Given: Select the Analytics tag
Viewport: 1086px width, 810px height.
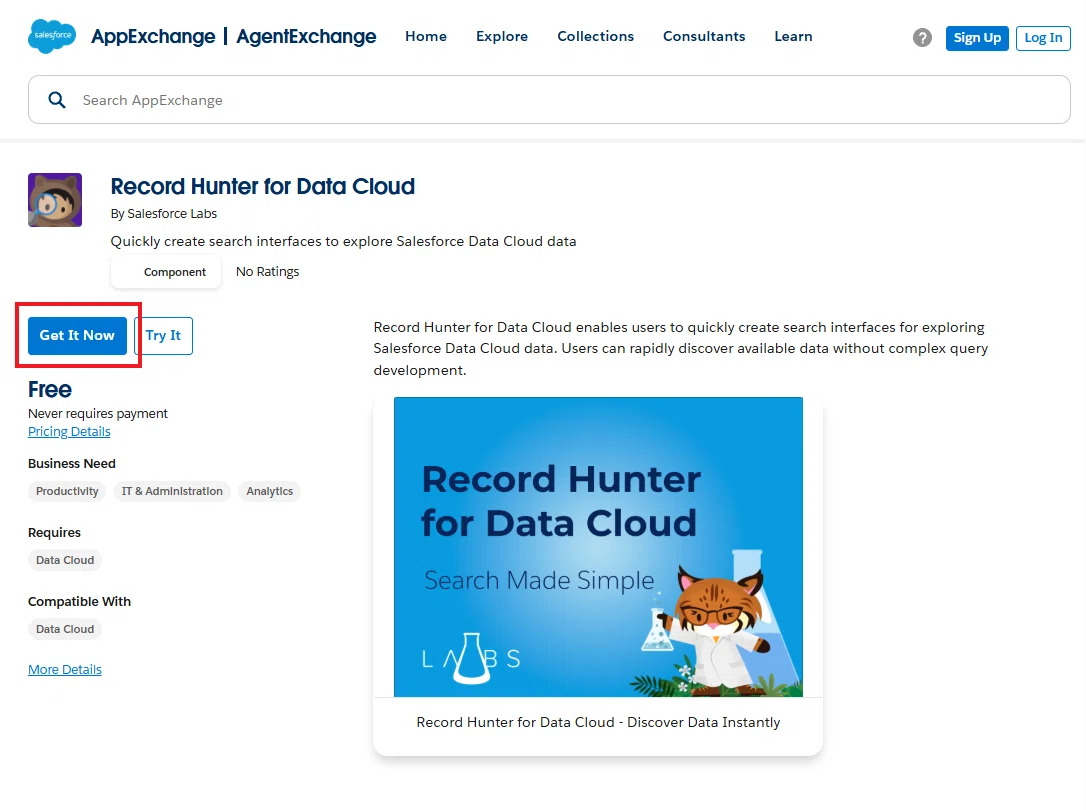Looking at the screenshot, I should point(269,492).
